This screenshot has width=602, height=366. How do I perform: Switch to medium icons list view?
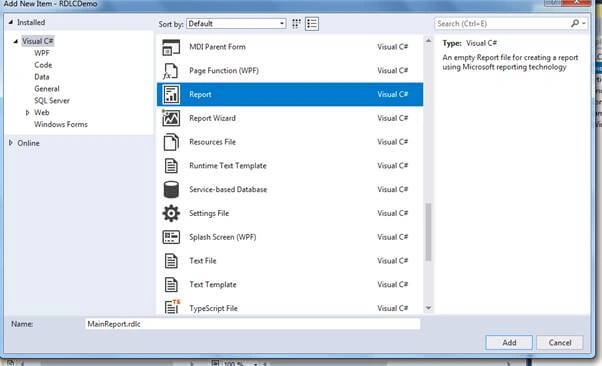pyautogui.click(x=312, y=24)
